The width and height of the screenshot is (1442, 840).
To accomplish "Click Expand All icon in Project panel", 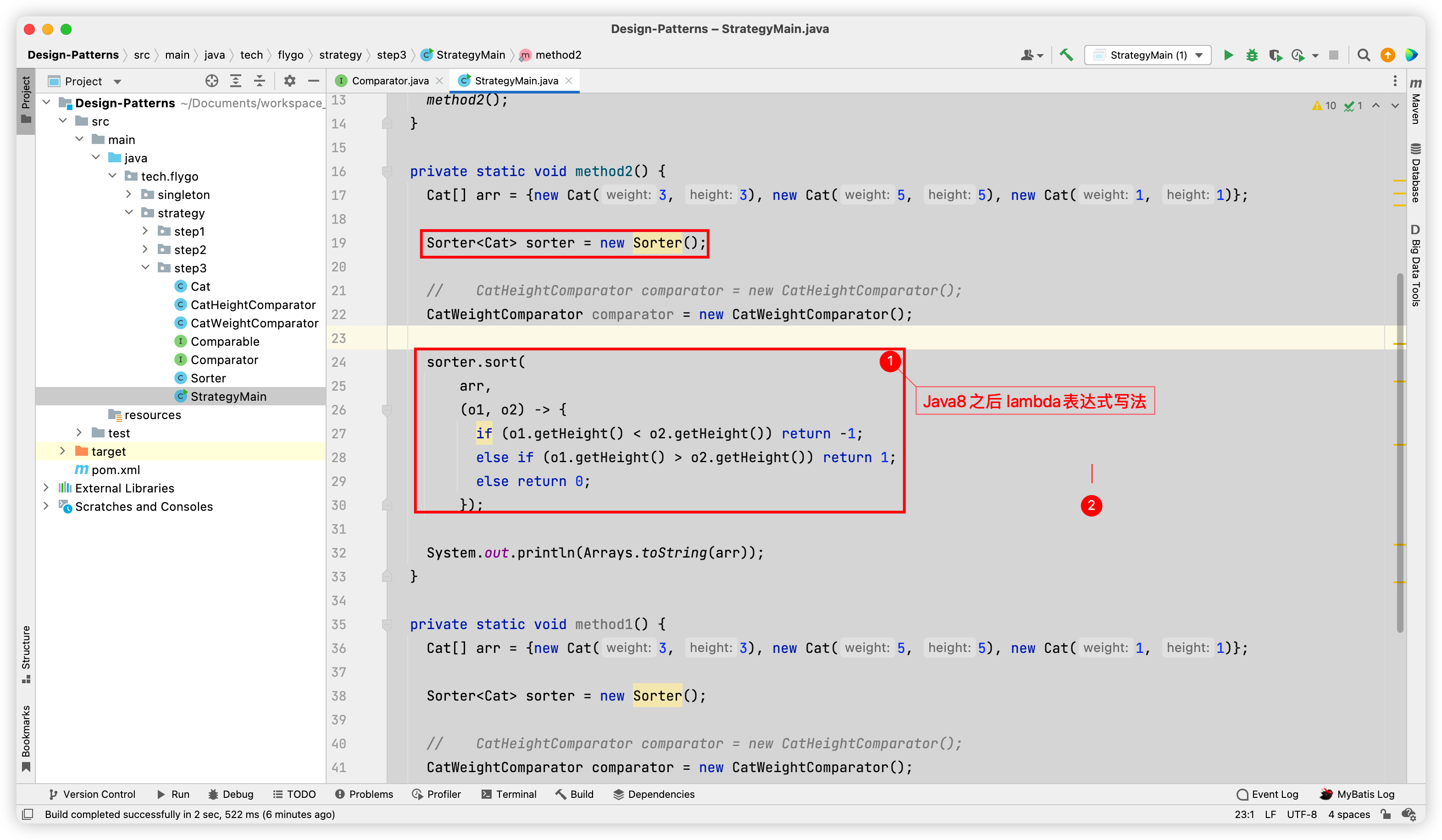I will (x=236, y=81).
